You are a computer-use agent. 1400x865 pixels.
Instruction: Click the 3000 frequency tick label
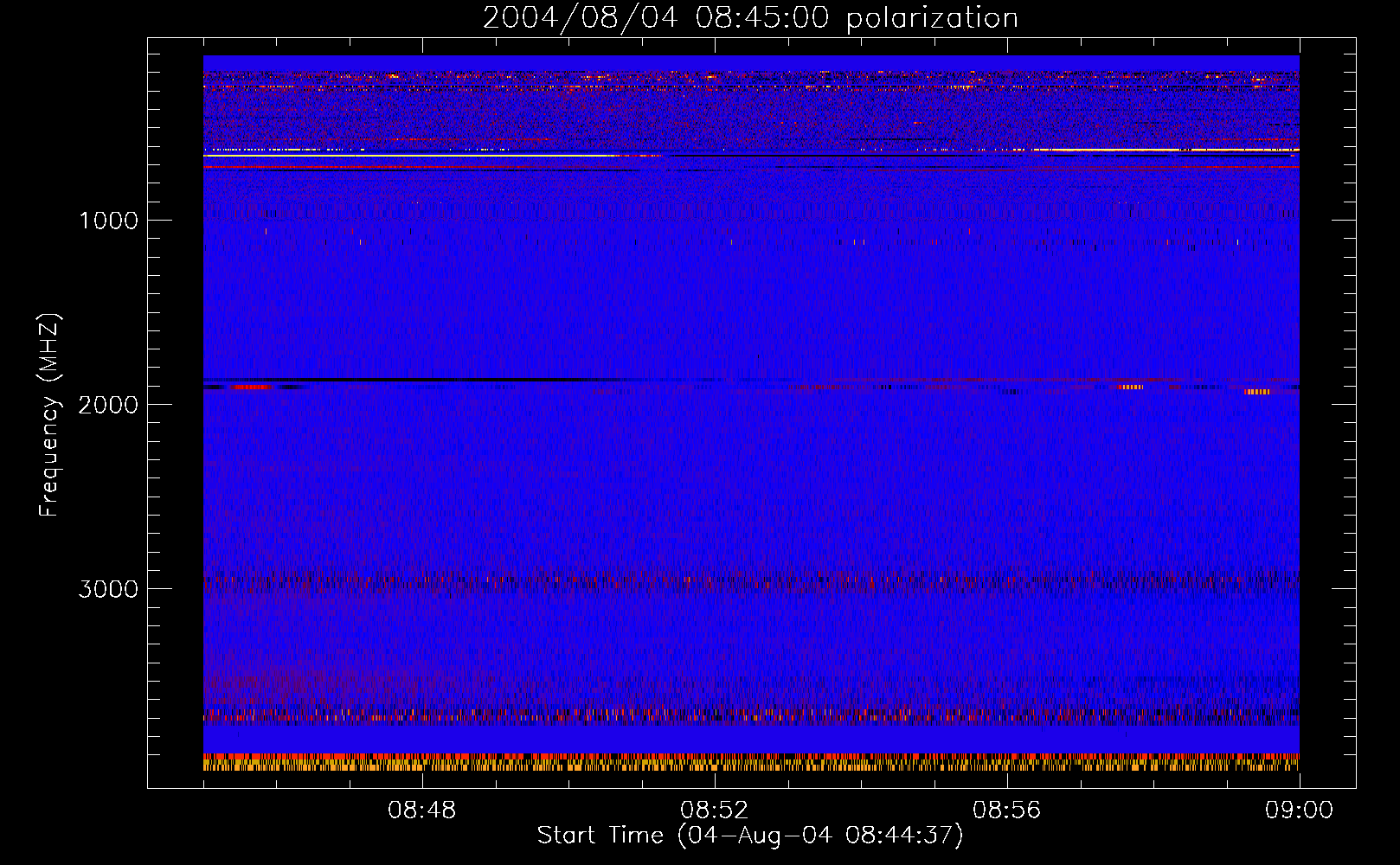(109, 589)
